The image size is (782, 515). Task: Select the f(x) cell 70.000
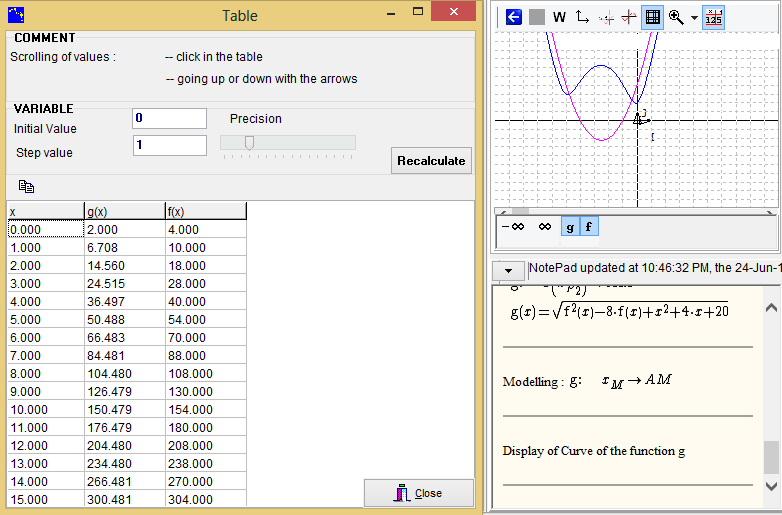pos(206,337)
